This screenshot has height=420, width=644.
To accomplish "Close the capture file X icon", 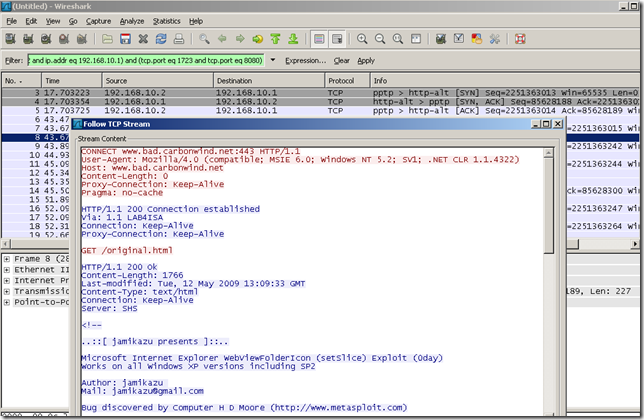I will click(x=143, y=39).
